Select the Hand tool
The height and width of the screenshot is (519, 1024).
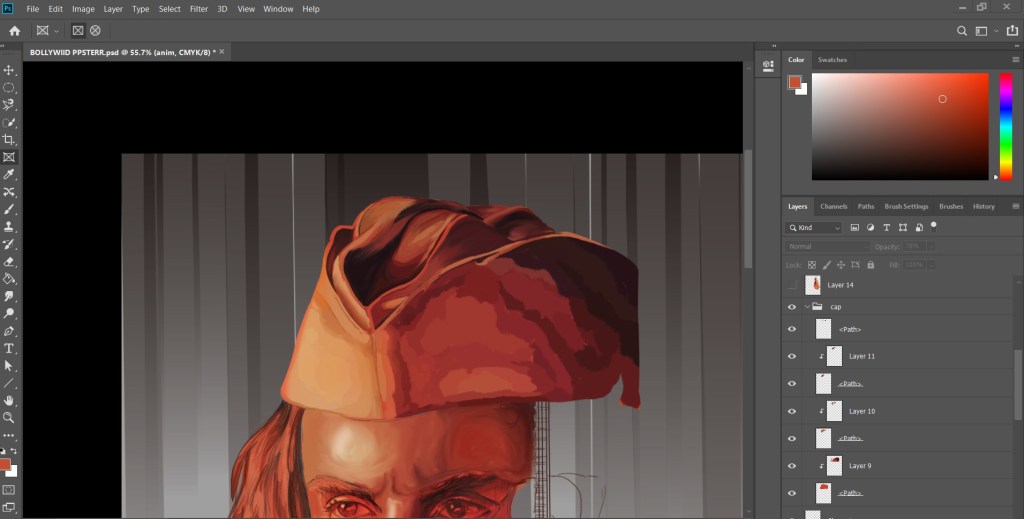click(x=9, y=400)
